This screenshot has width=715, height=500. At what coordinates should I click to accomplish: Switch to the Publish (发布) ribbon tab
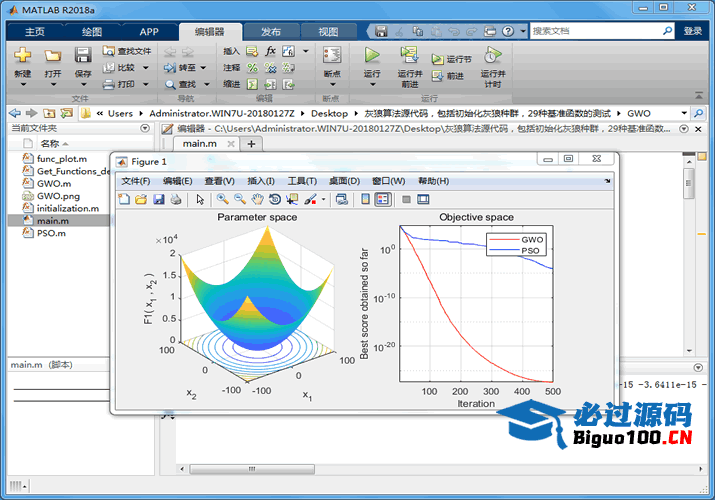click(271, 31)
